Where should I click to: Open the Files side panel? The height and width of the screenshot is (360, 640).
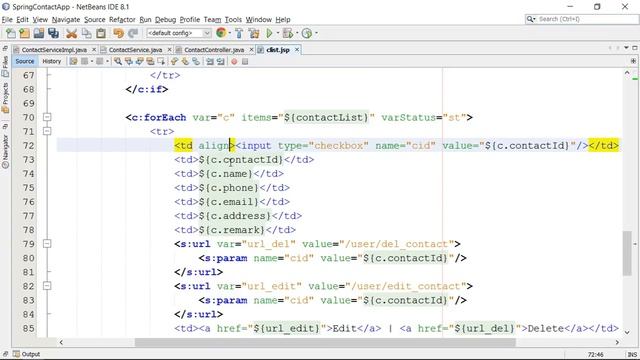tap(5, 66)
